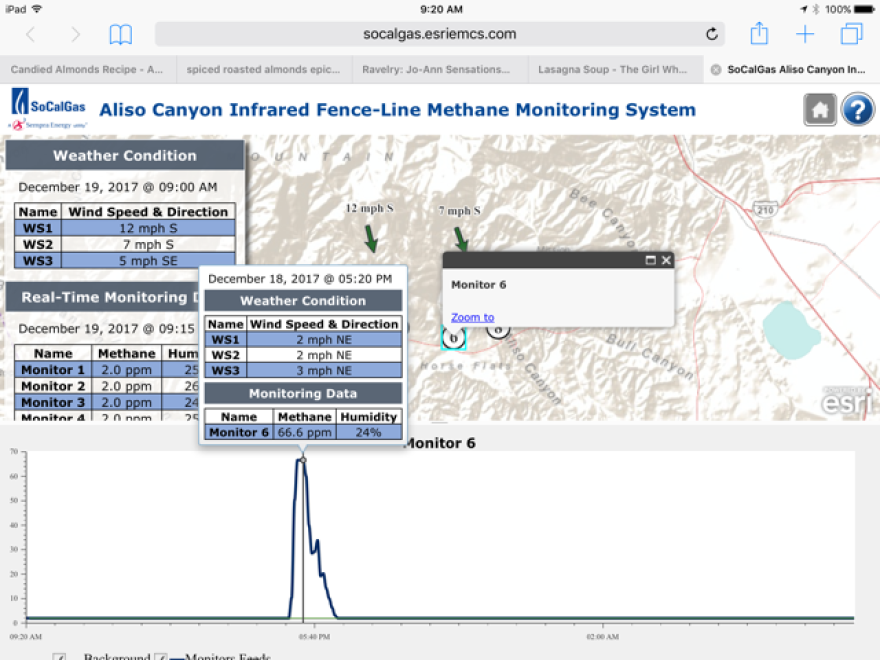
Task: Click the Zoom to link
Action: (x=473, y=317)
